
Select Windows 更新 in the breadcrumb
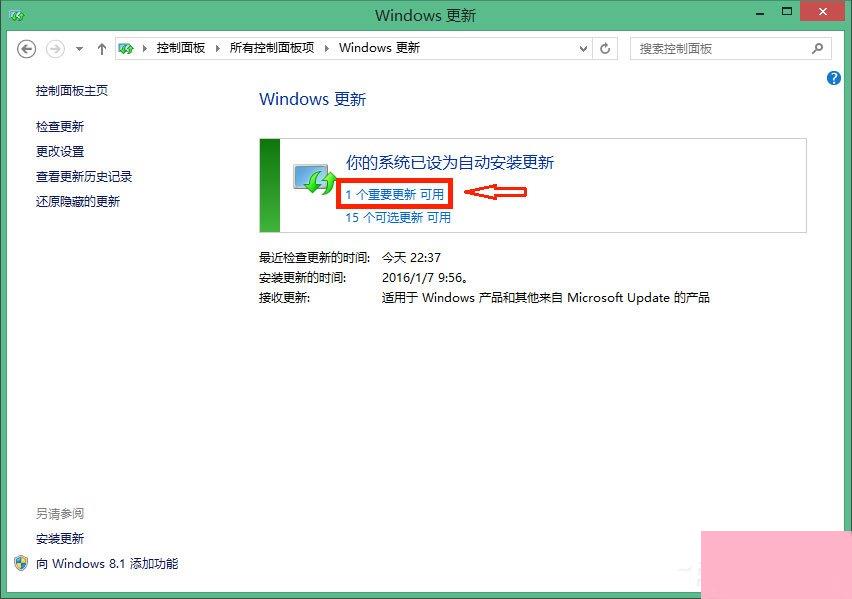[x=379, y=48]
